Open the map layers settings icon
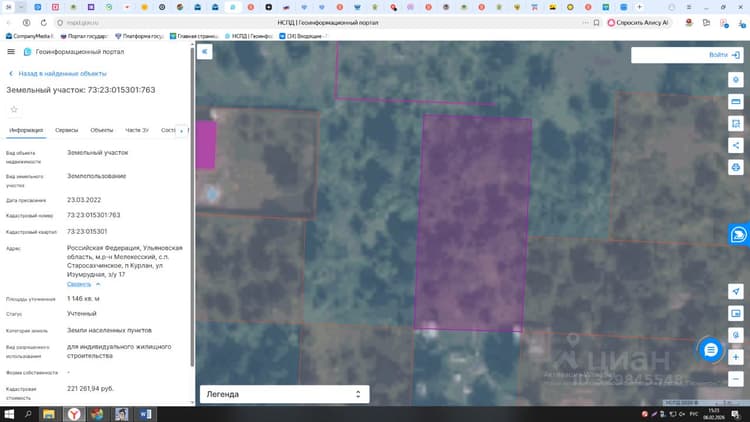750x422 pixels. 736,79
